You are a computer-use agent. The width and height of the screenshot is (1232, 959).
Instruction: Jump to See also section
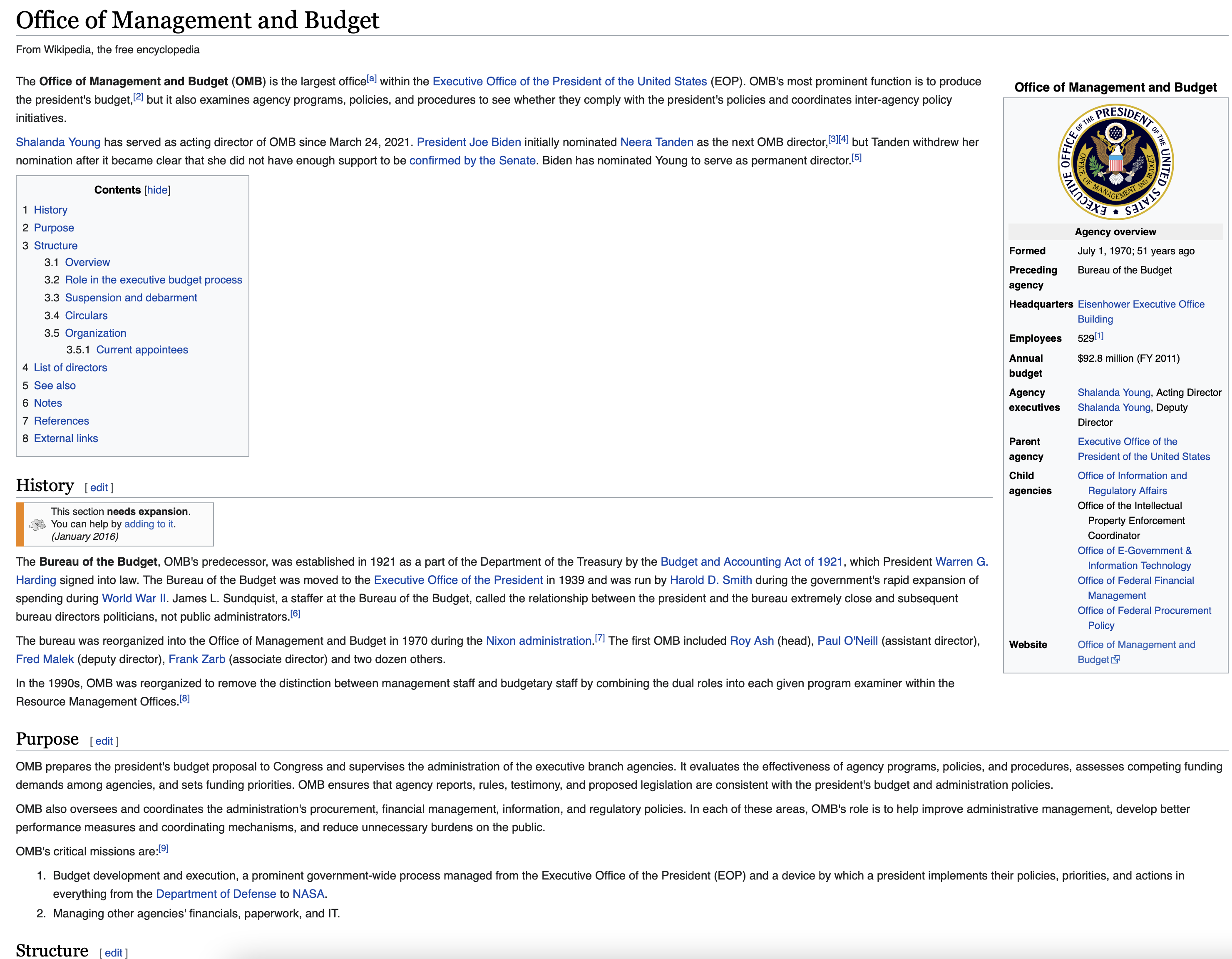pyautogui.click(x=55, y=386)
